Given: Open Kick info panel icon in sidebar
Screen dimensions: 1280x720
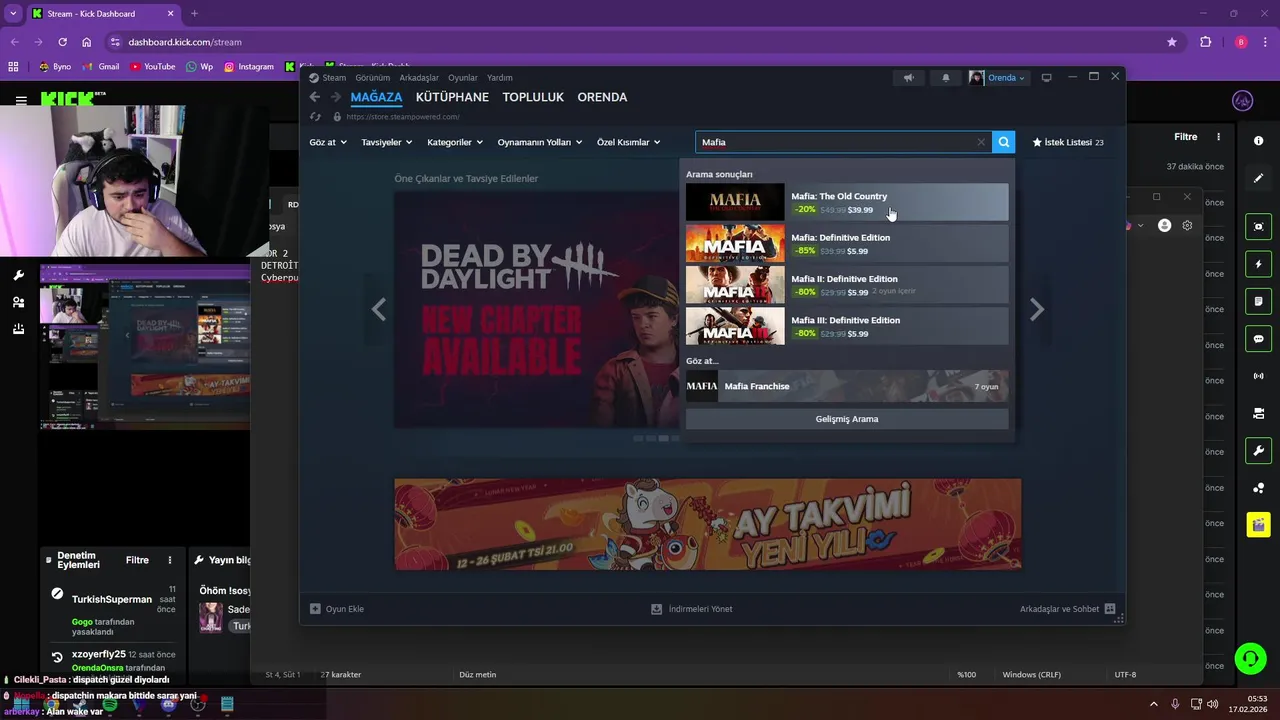Looking at the screenshot, I should [1258, 141].
